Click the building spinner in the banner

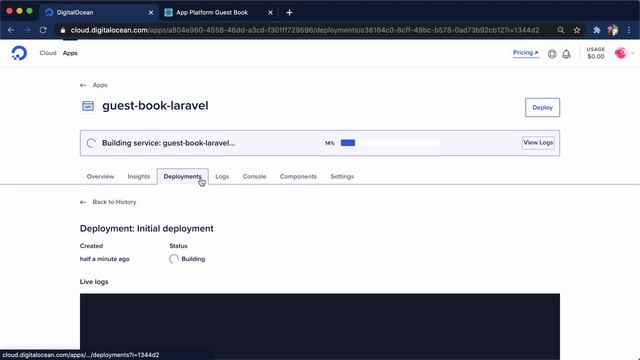coord(91,143)
